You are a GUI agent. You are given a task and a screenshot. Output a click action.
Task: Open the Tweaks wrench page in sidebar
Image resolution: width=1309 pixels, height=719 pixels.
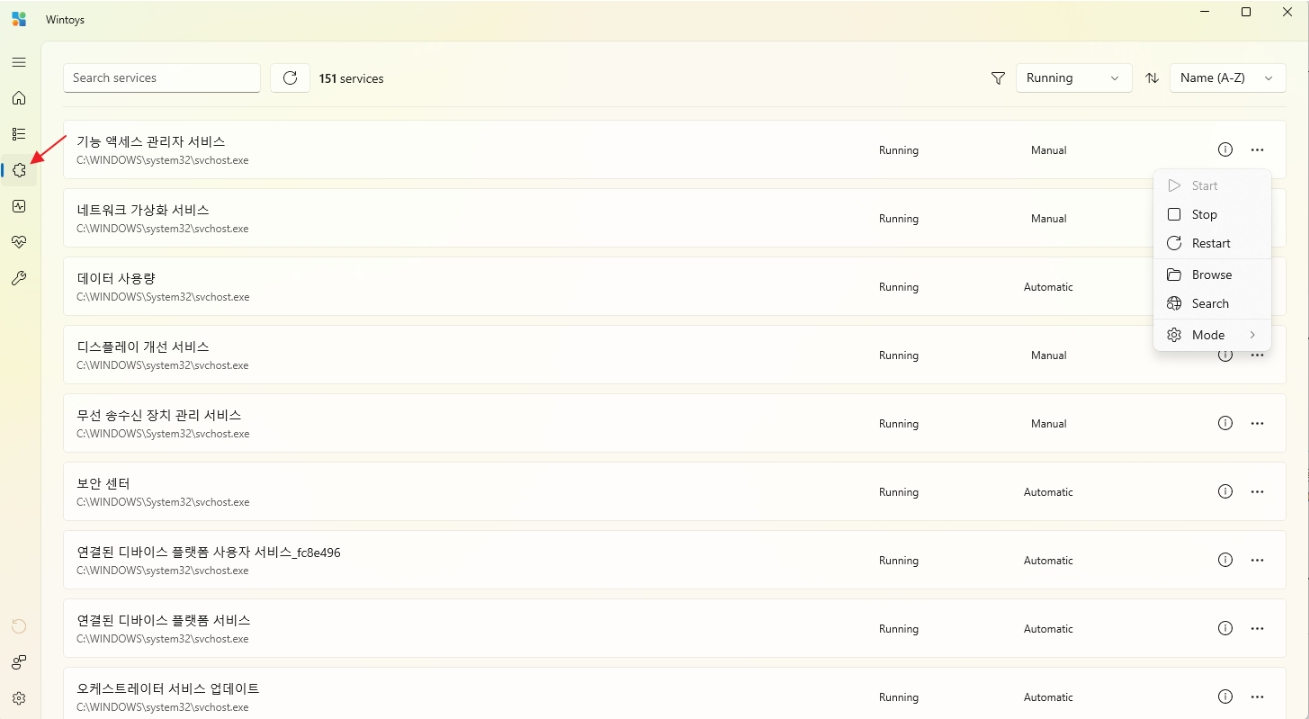pyautogui.click(x=18, y=278)
